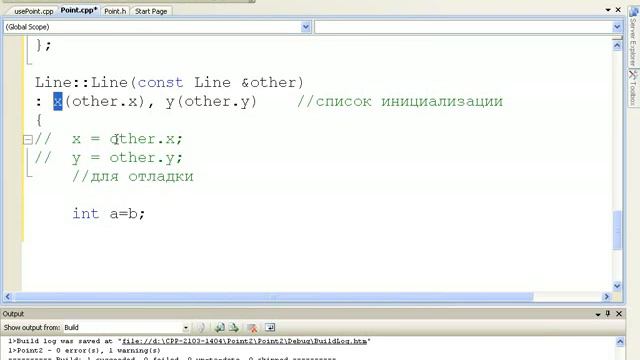Open the BuildLog.htm file link
Screen dimensions: 640x360
pos(244,341)
